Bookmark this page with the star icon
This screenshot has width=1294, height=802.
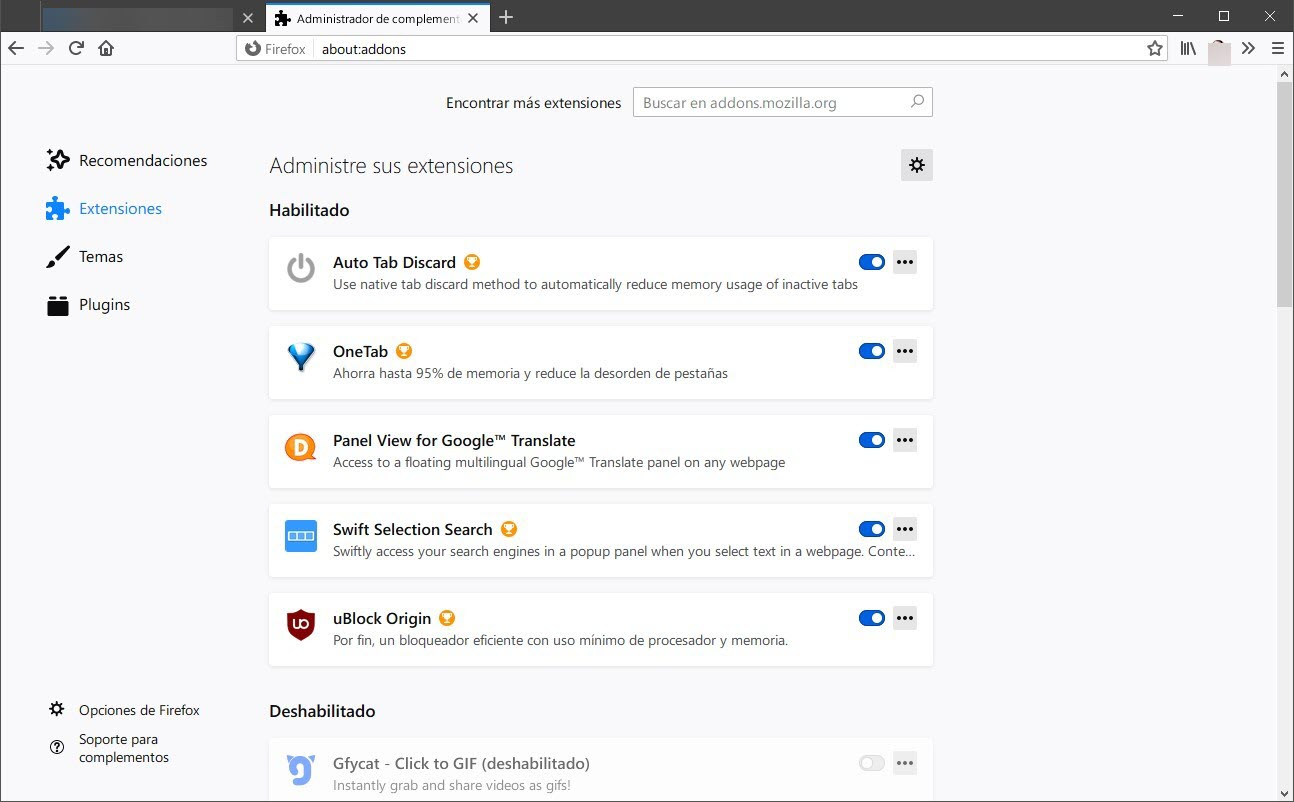coord(1155,48)
